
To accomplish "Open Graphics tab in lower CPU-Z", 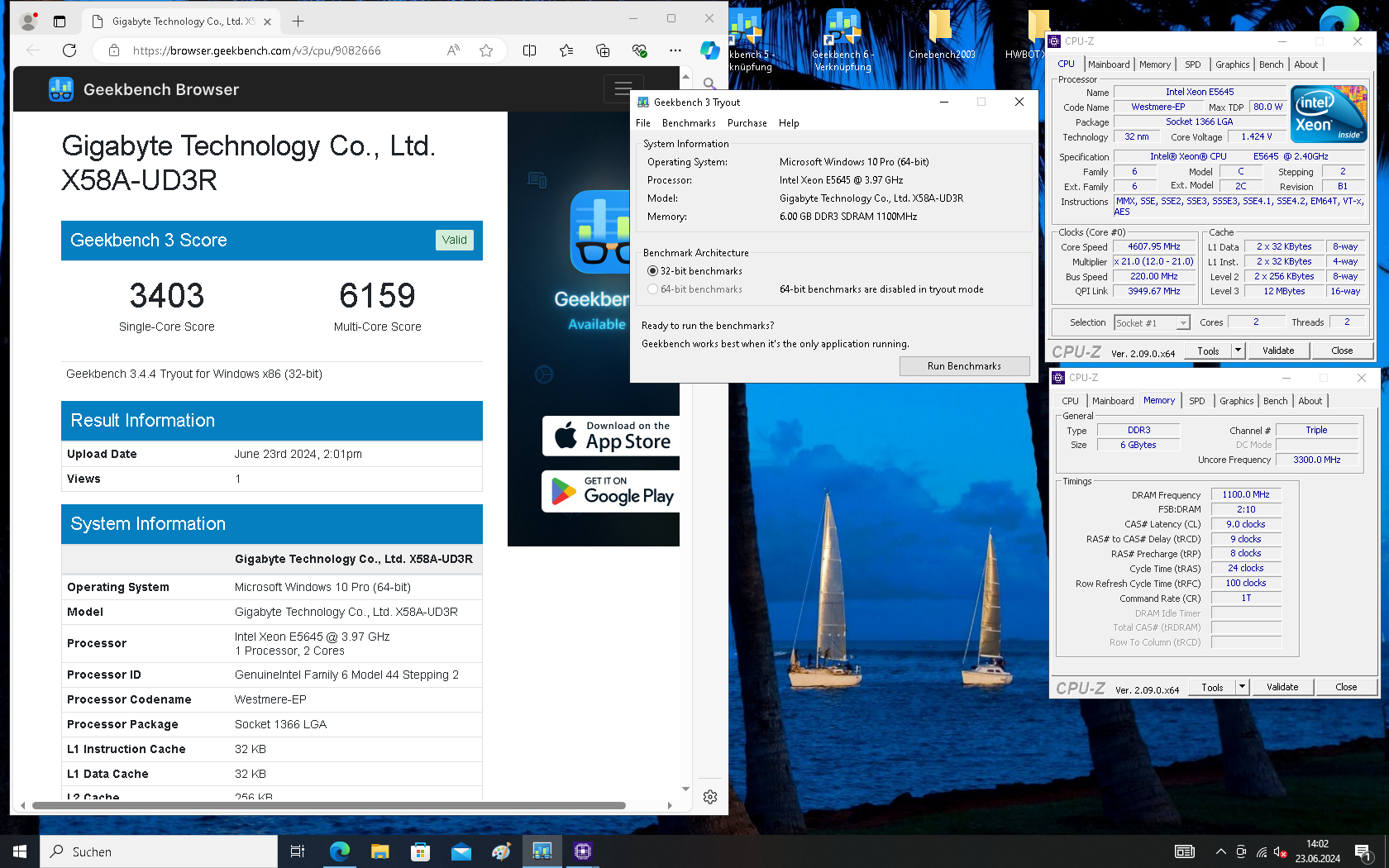I will tap(1236, 401).
